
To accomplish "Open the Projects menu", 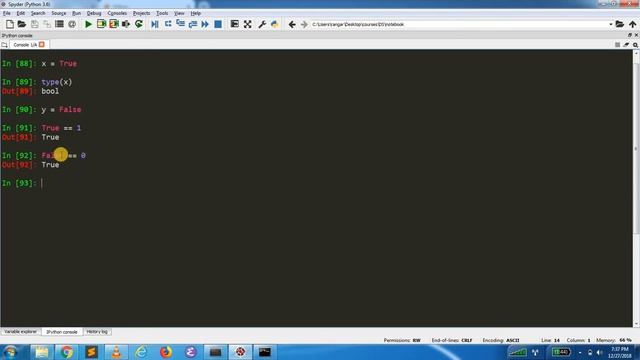I will [141, 13].
